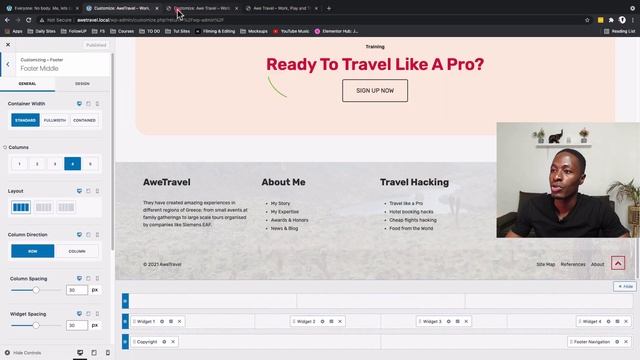640x360 pixels.
Task: Set footer columns to 1
Action: (x=19, y=164)
